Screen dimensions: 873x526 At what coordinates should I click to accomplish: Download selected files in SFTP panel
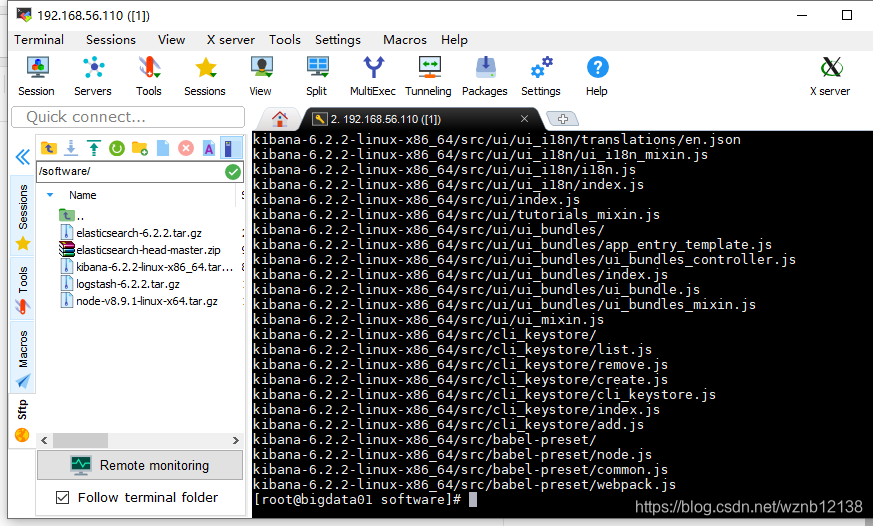tap(71, 148)
